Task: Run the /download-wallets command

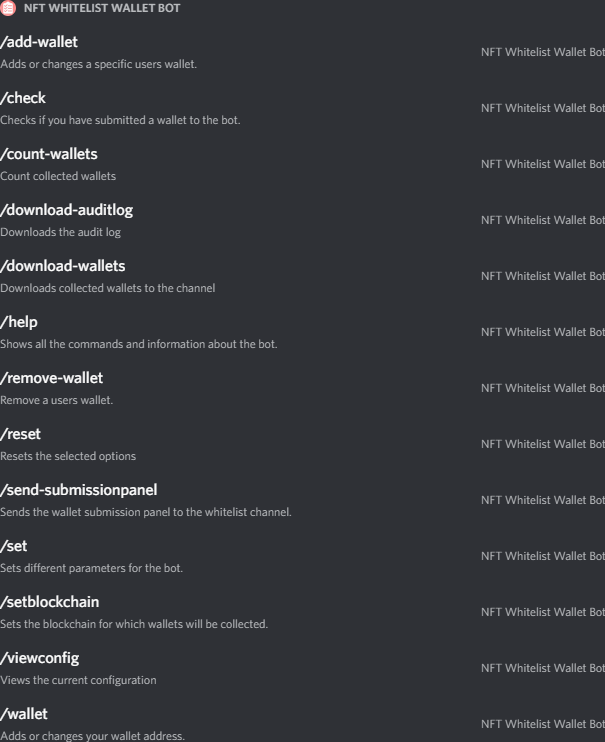Action: (63, 265)
